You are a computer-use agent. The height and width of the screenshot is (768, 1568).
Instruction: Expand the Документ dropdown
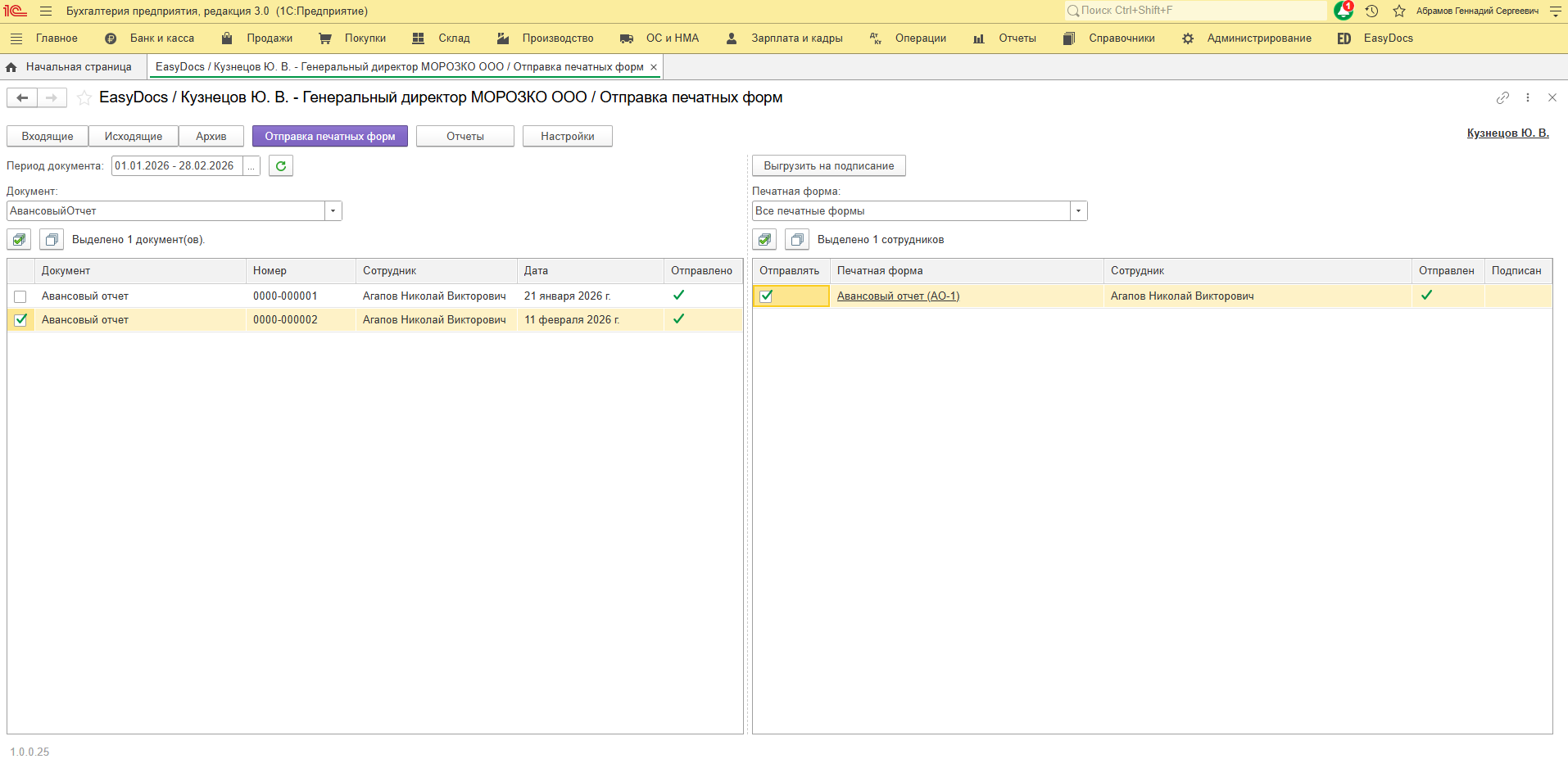pos(333,211)
